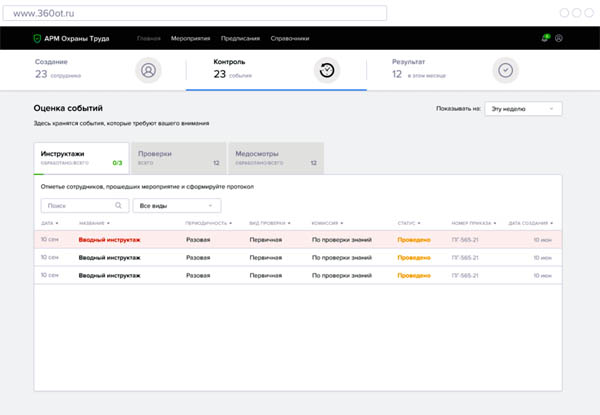
Task: Click Проведено status in the last row
Action: tap(413, 274)
